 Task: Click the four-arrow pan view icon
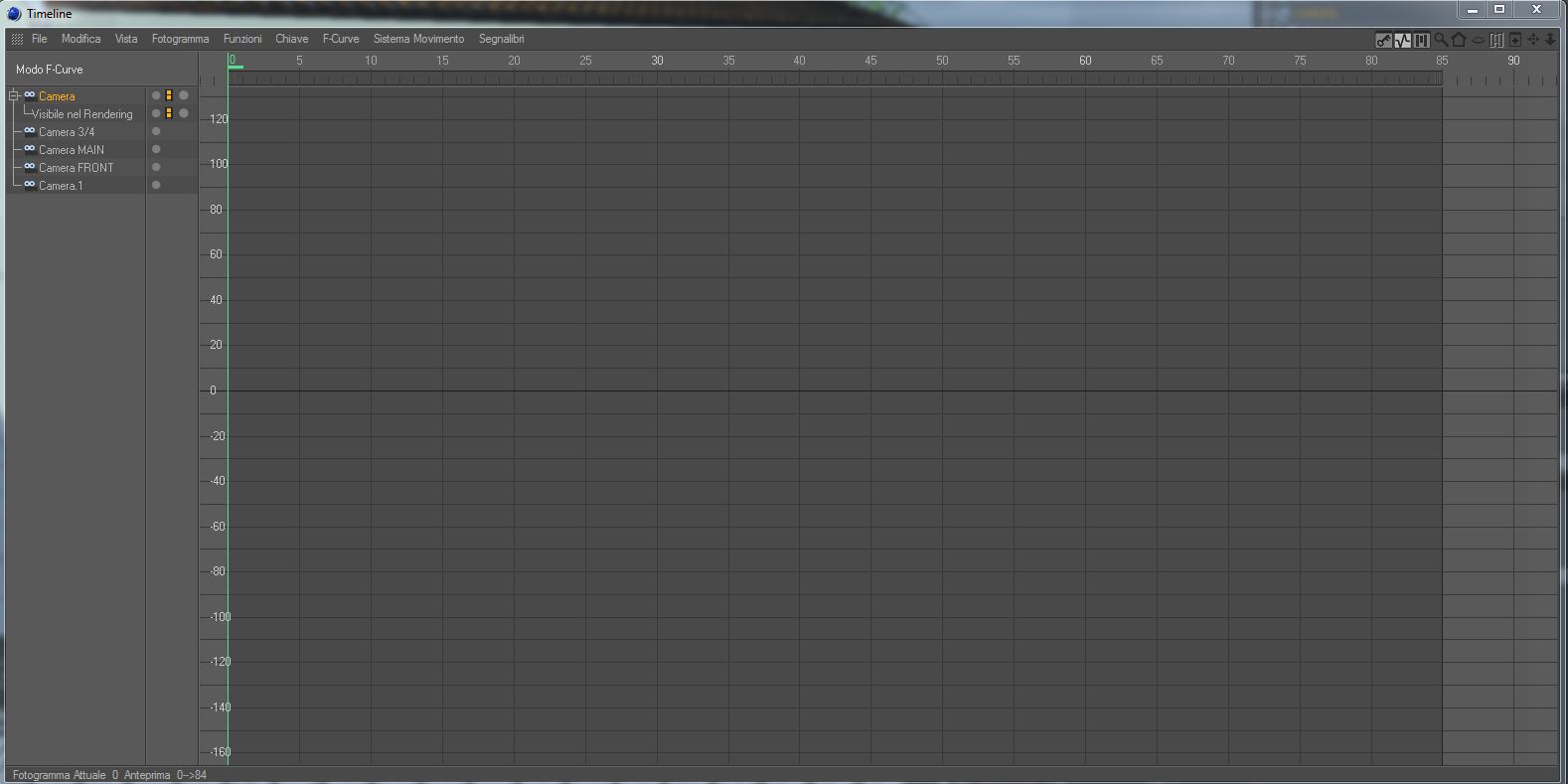point(1533,40)
